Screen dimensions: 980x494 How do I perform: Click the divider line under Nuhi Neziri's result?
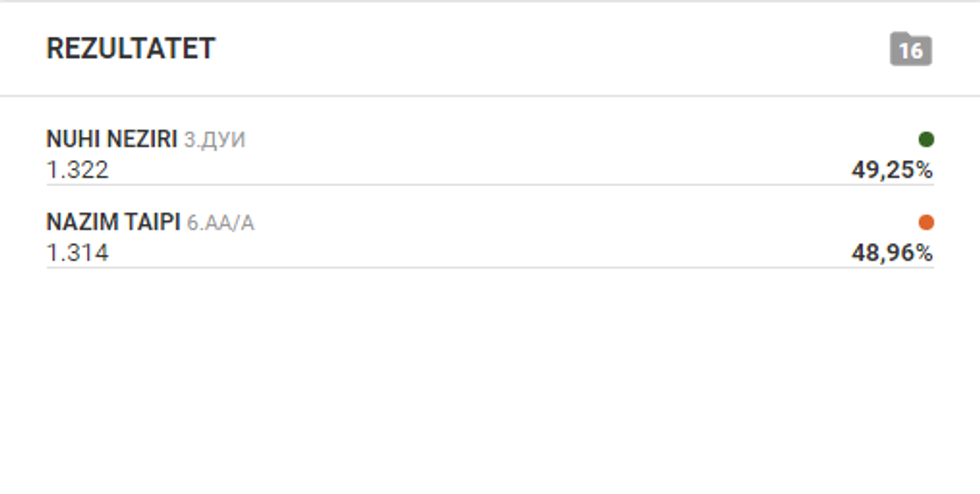(x=490, y=185)
